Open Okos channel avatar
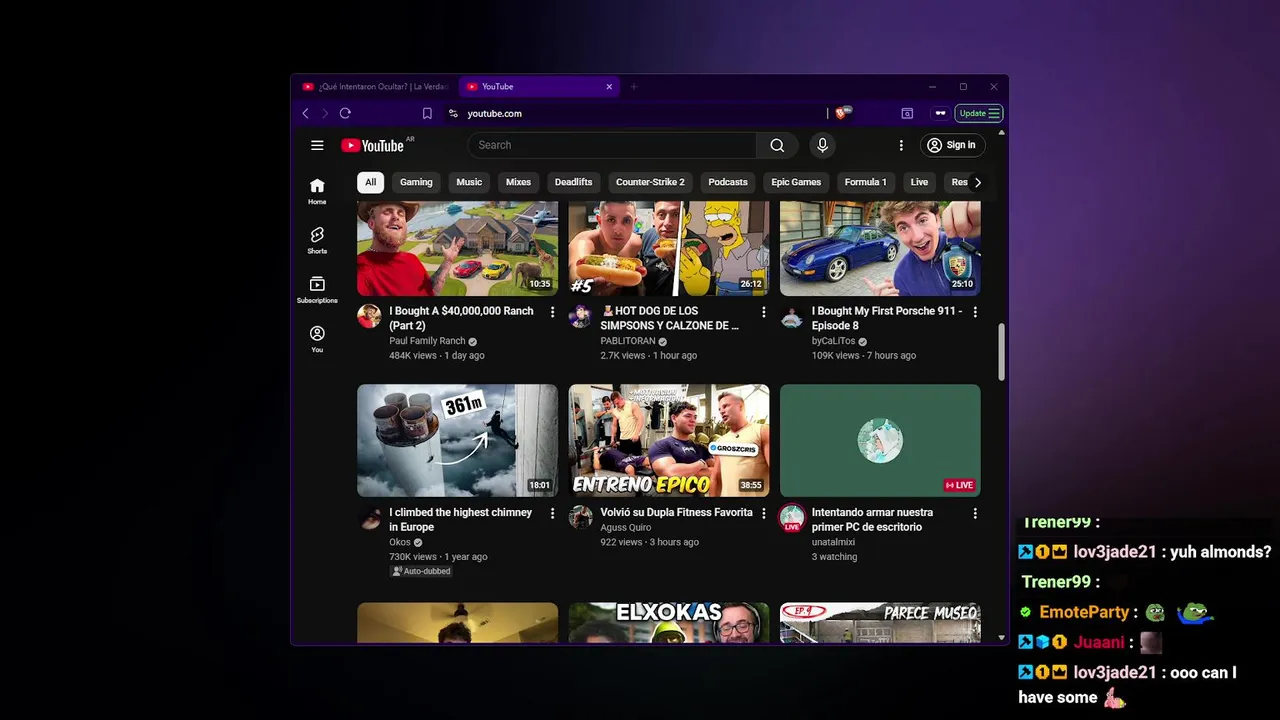1280x720 pixels. pyautogui.click(x=369, y=517)
